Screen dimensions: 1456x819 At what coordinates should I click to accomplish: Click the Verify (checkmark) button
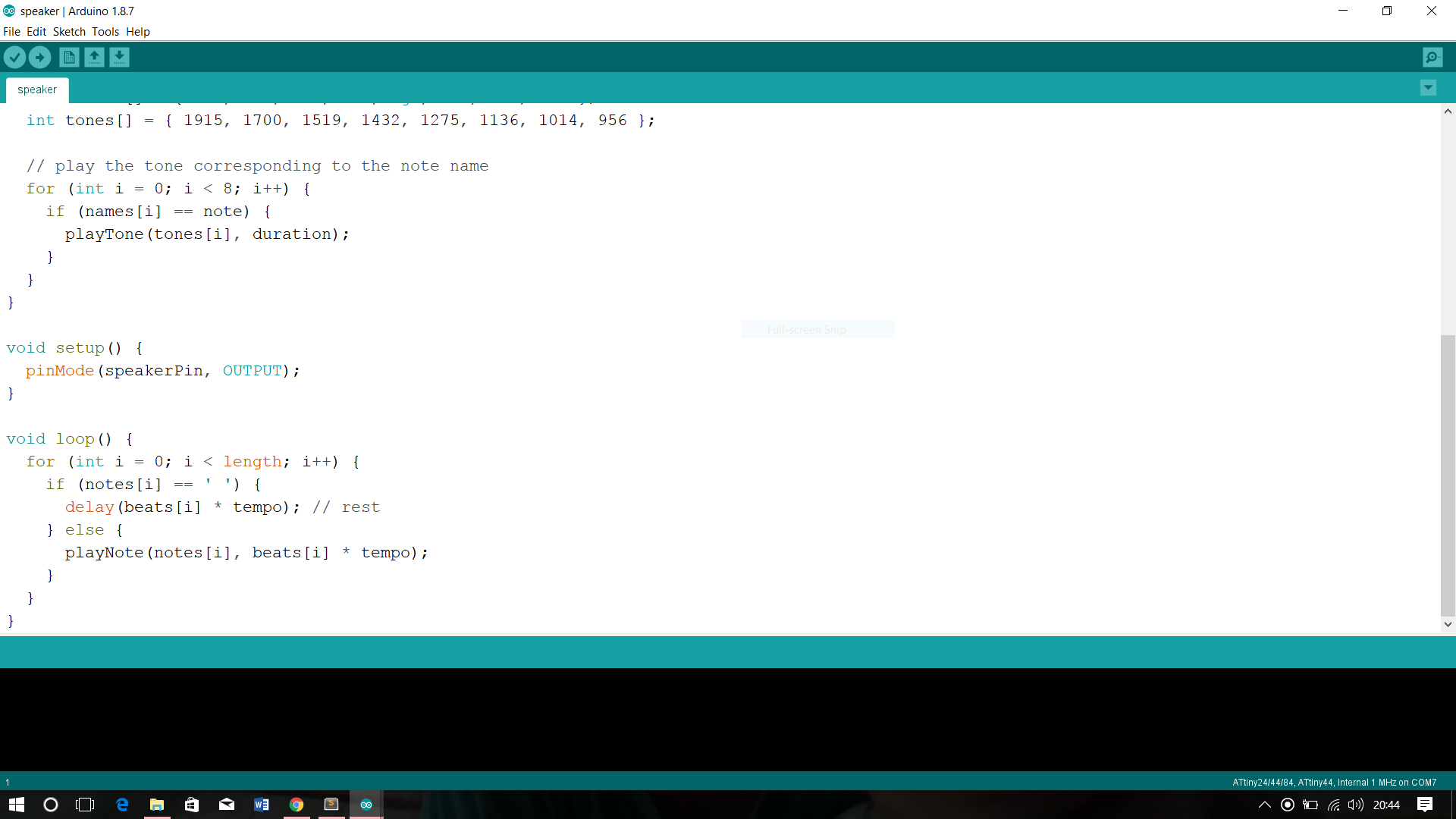15,57
